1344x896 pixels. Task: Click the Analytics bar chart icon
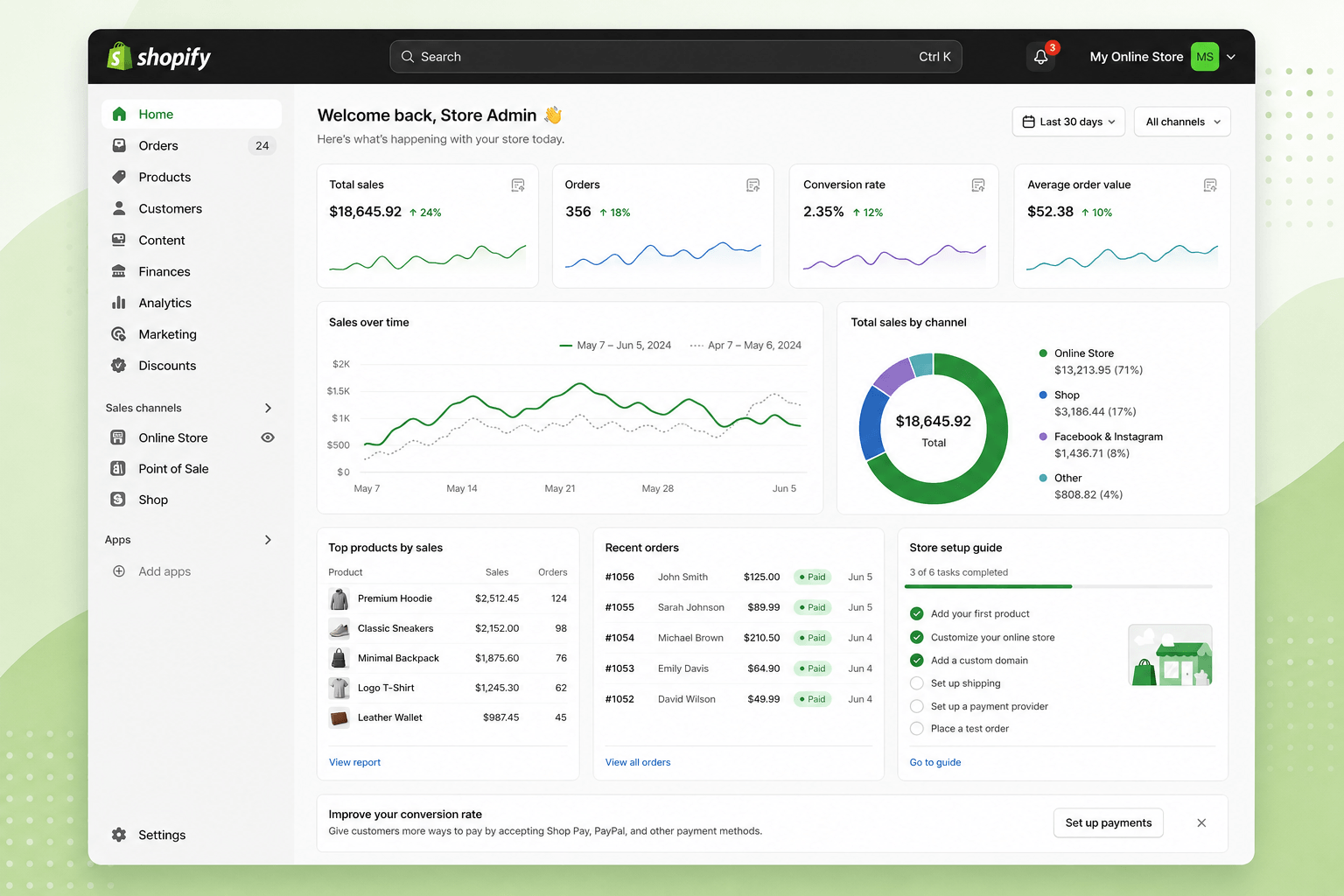pyautogui.click(x=119, y=303)
